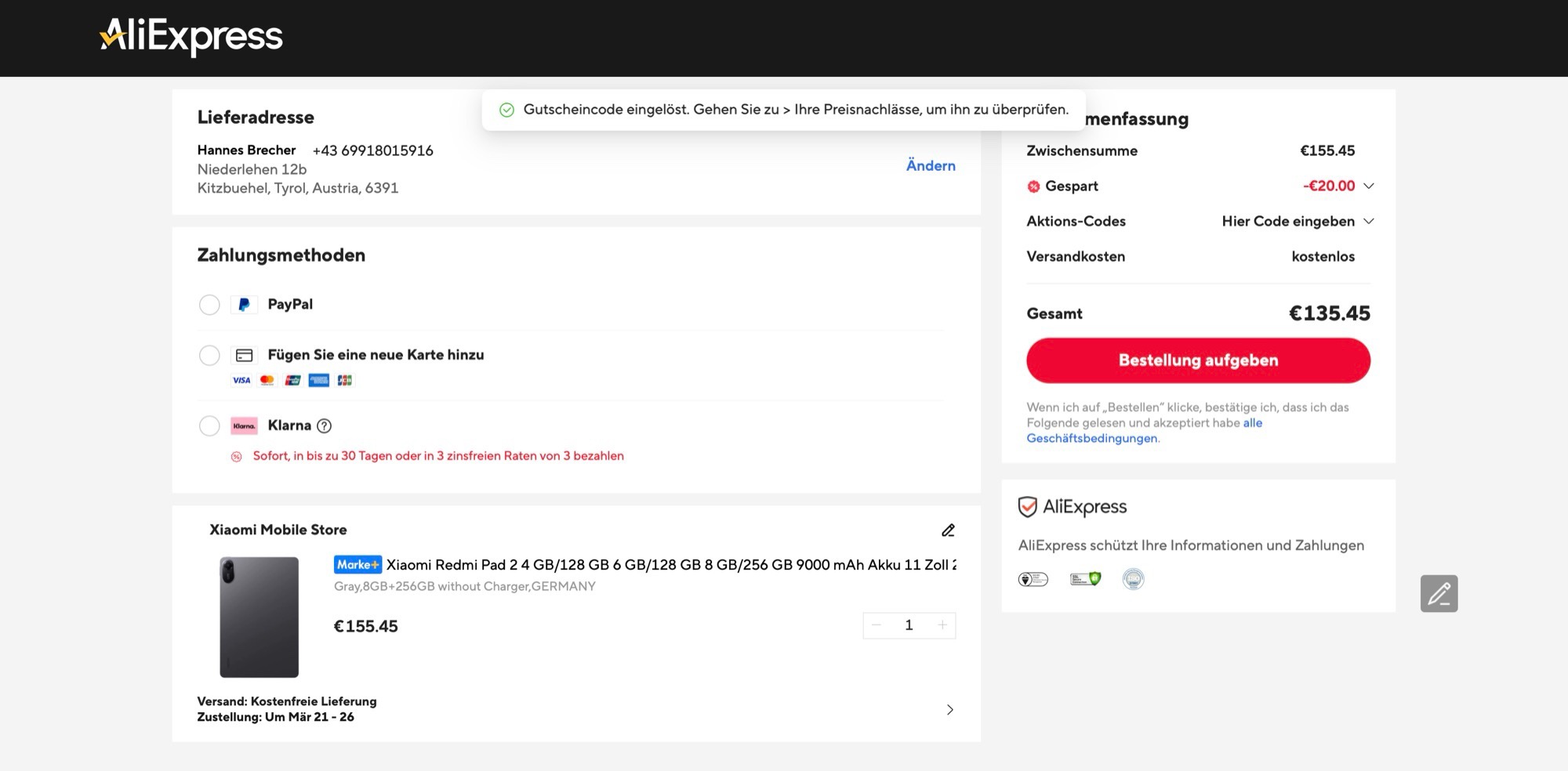The height and width of the screenshot is (771, 1568).
Task: Click the Visa card logo
Action: point(241,381)
